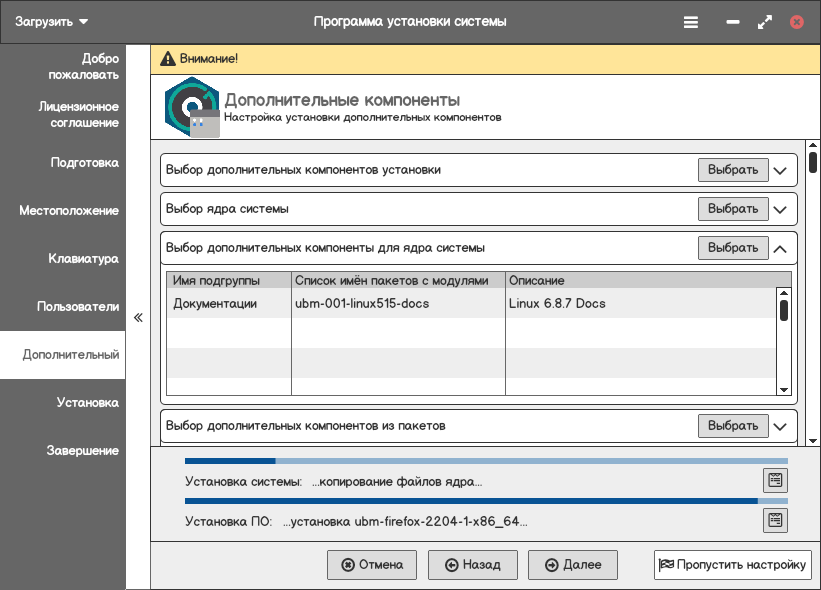Viewport: 821px width, 590px height.
Task: Toggle fullscreen with the expand arrows icon
Action: [x=765, y=21]
